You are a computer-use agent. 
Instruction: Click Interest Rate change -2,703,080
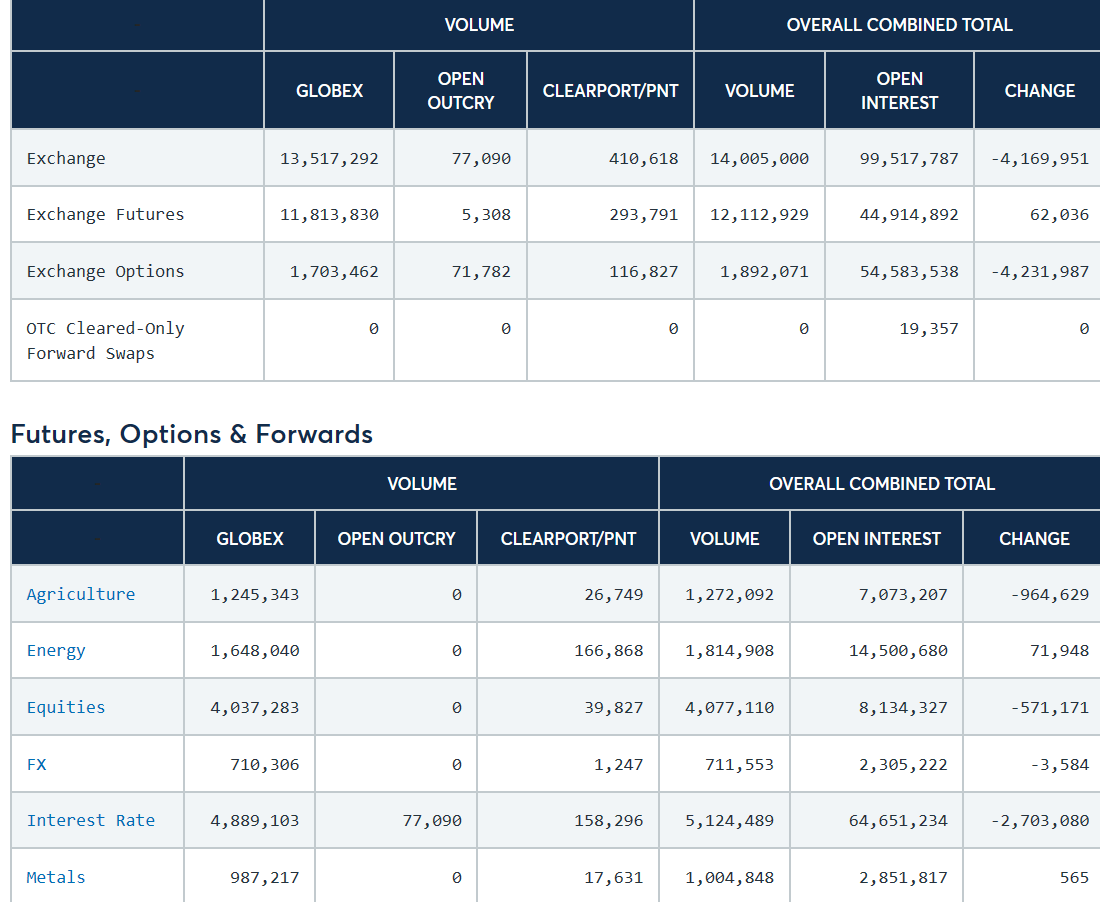click(x=1040, y=821)
